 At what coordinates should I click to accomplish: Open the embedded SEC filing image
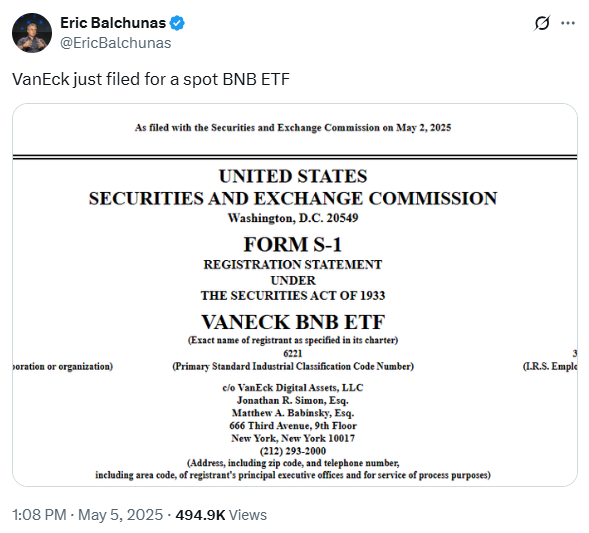(x=295, y=295)
